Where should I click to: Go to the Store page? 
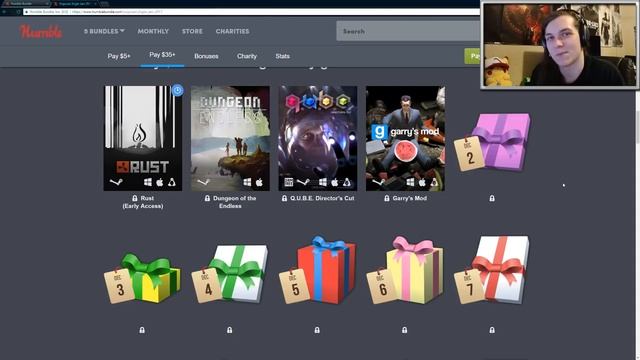tap(192, 31)
